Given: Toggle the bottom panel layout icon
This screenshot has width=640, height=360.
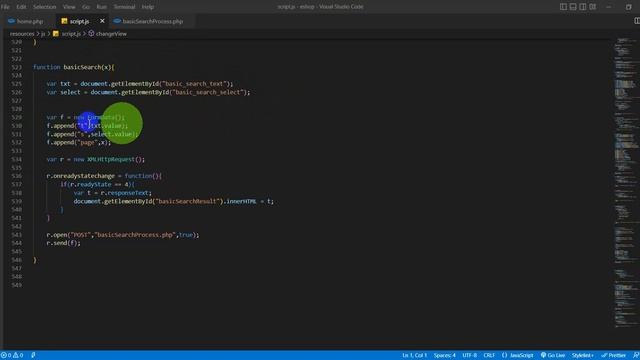Looking at the screenshot, I should pyautogui.click(x=573, y=7).
